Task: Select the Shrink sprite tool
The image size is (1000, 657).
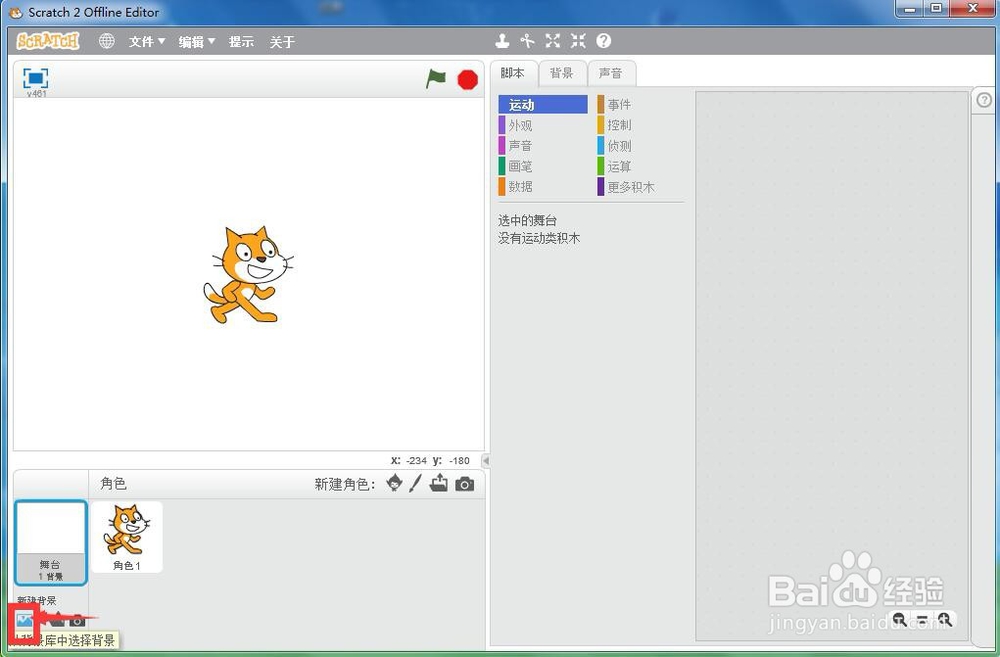Action: pyautogui.click(x=578, y=41)
